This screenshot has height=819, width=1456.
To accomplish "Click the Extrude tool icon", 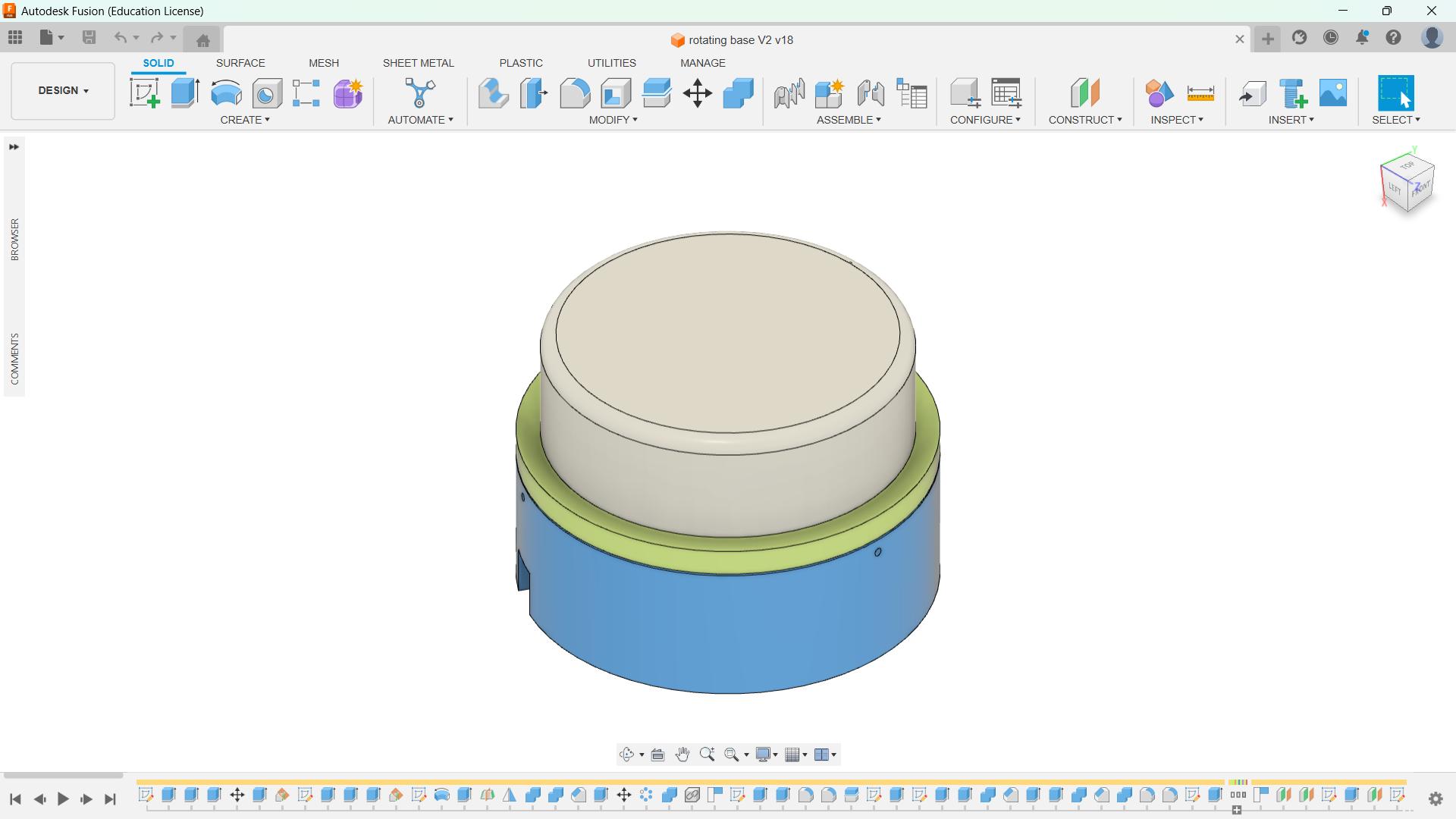I will (185, 93).
